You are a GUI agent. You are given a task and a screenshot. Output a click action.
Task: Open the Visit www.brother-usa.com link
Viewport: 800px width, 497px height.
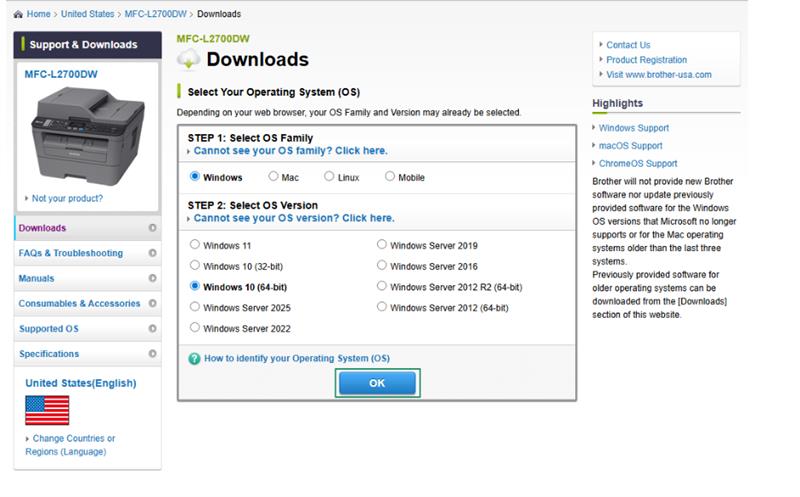point(659,74)
